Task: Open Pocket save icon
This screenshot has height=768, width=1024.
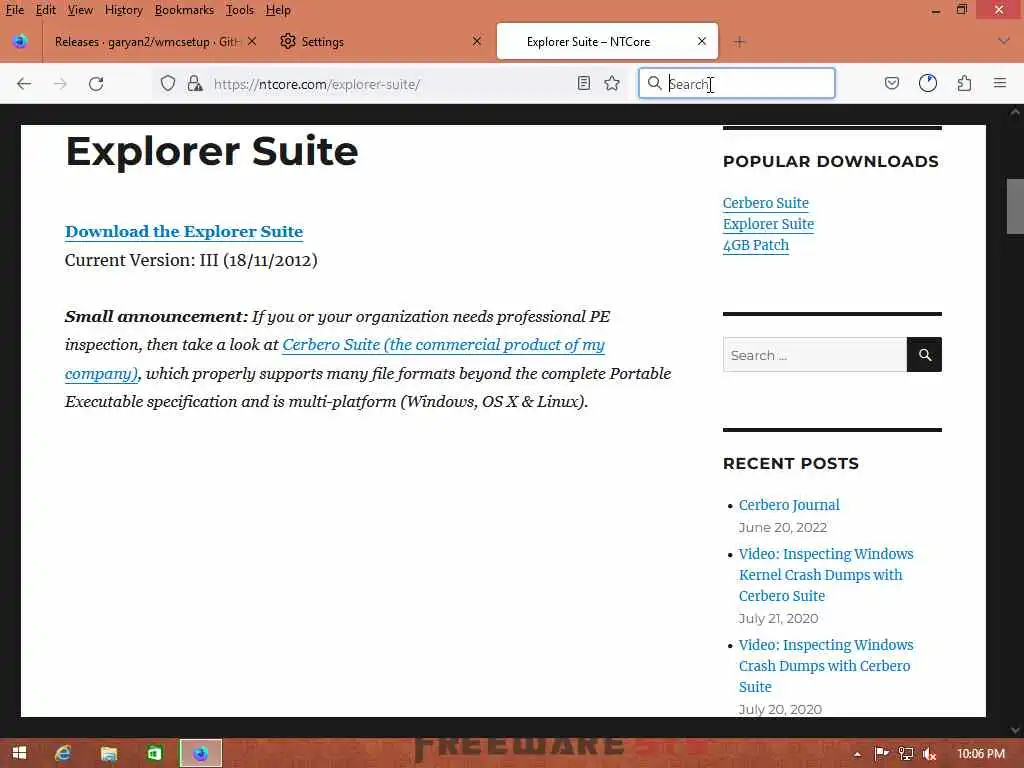Action: point(892,84)
